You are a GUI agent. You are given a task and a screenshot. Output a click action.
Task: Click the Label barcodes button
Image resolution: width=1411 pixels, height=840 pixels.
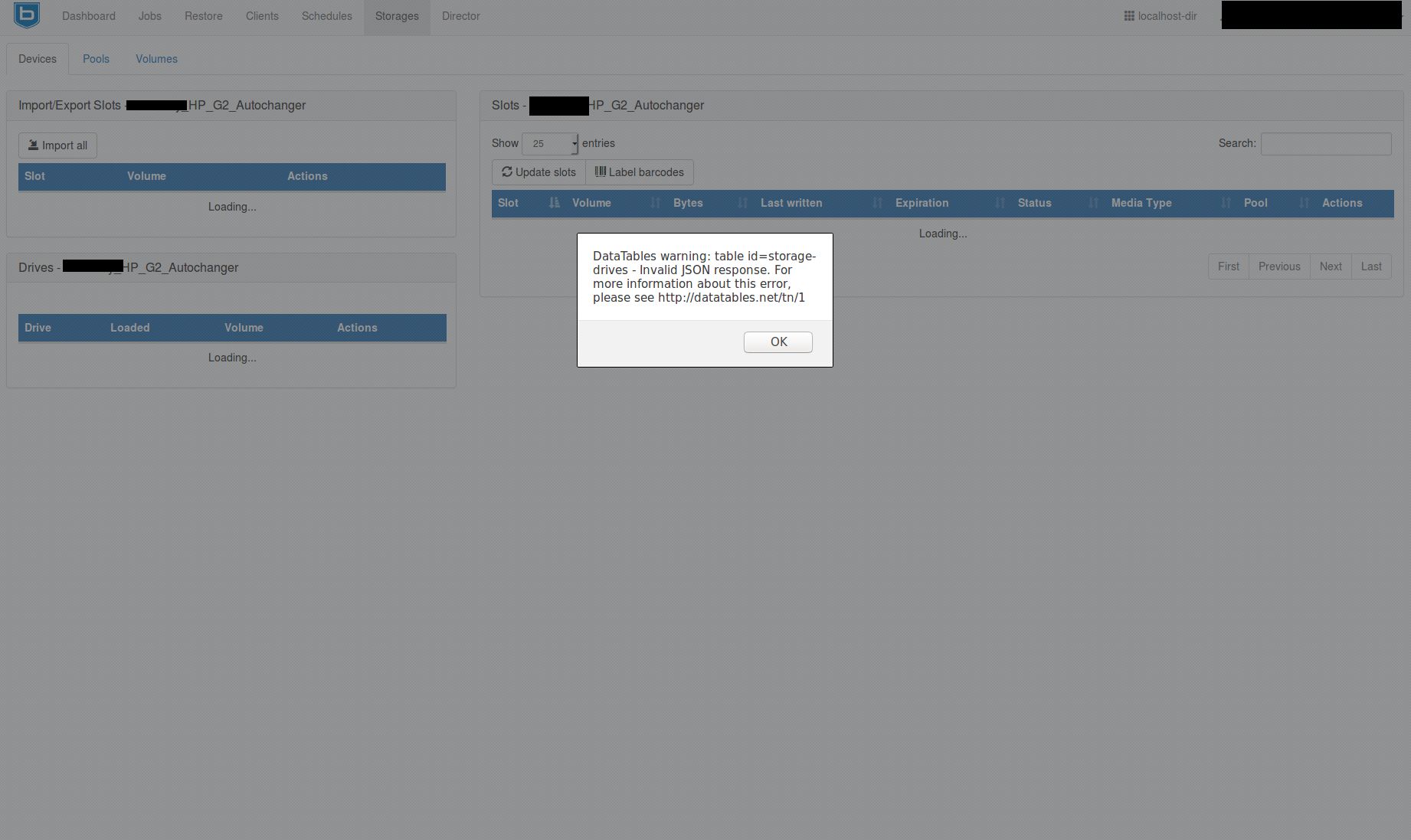[x=639, y=172]
